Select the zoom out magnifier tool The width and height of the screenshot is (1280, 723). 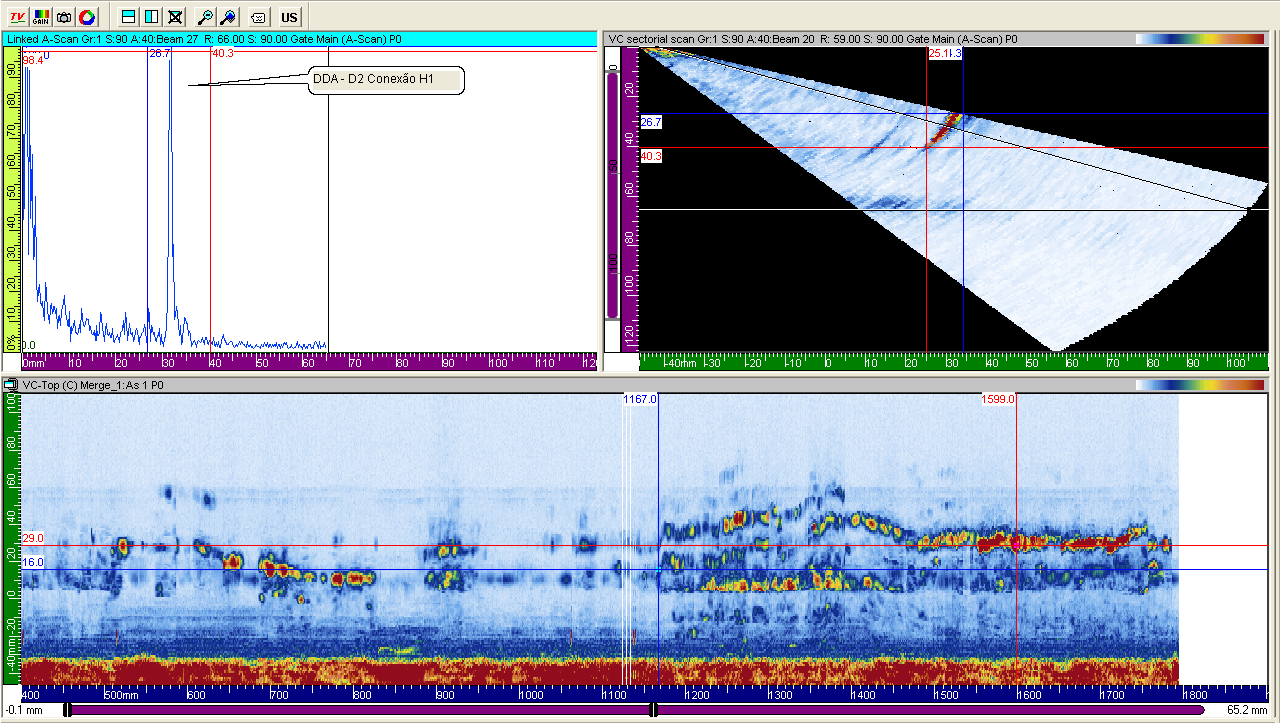[x=205, y=16]
